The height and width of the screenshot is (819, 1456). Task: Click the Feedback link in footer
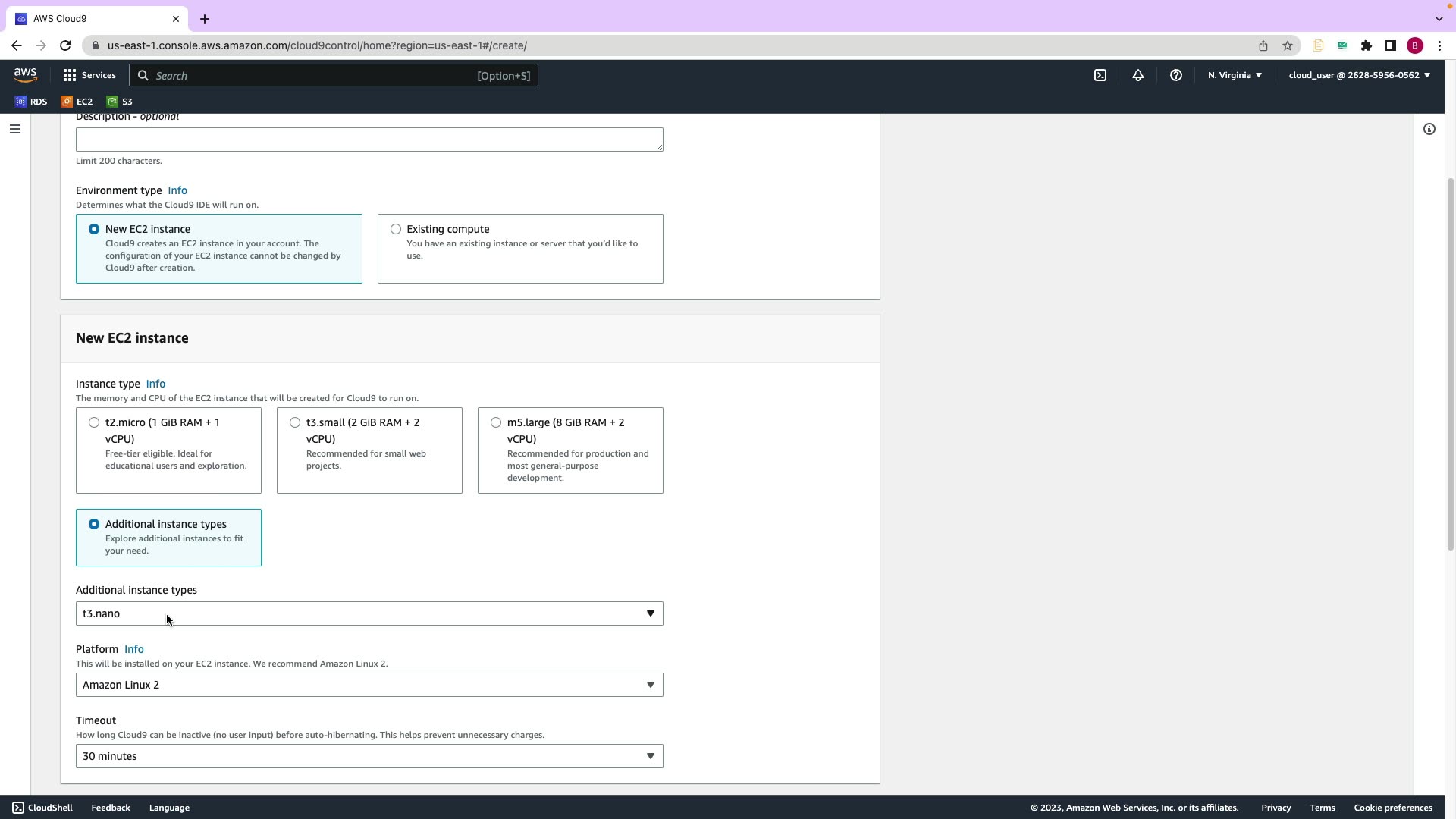[x=111, y=808]
